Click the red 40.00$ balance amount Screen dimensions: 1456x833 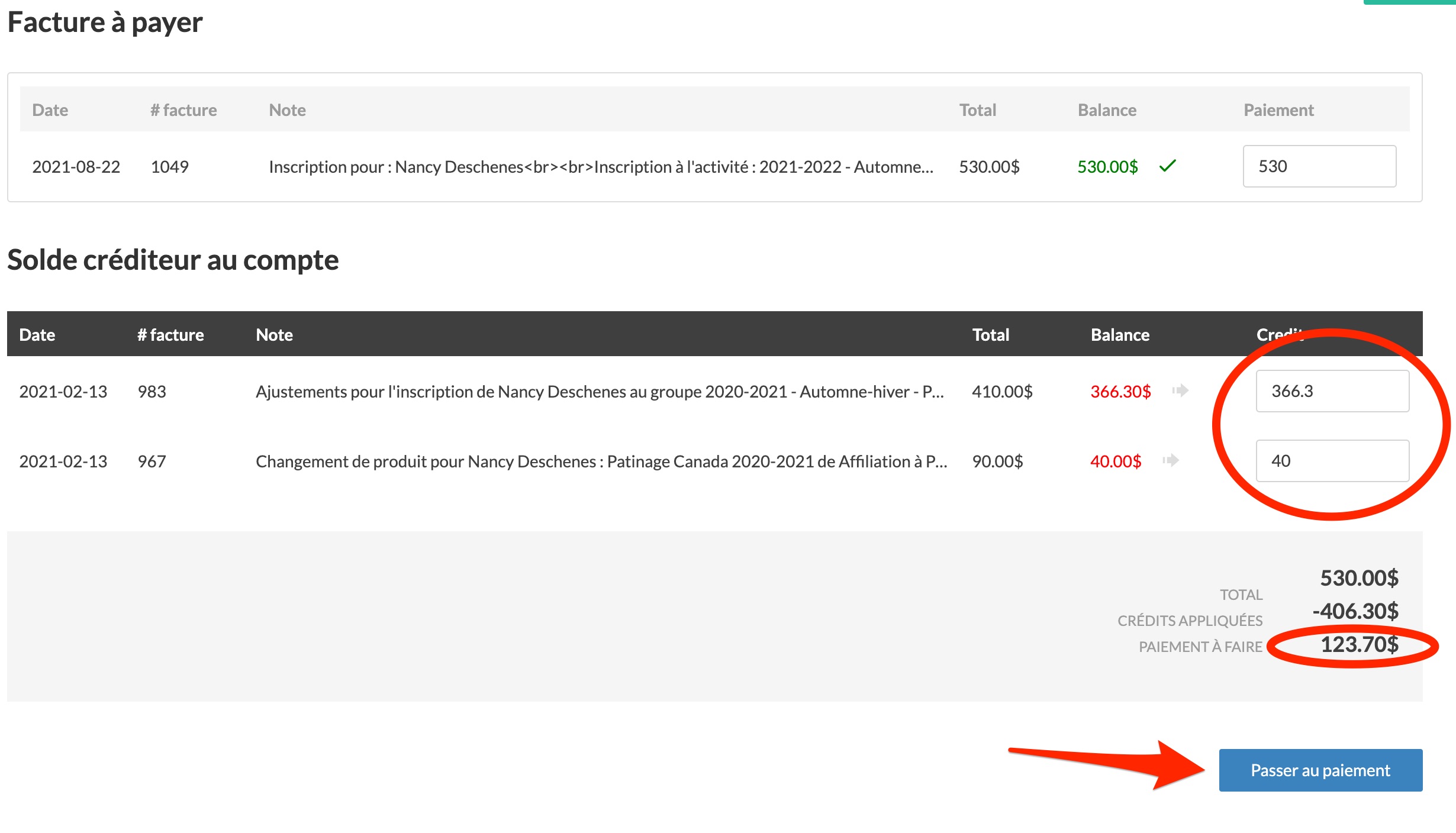[x=1115, y=461]
